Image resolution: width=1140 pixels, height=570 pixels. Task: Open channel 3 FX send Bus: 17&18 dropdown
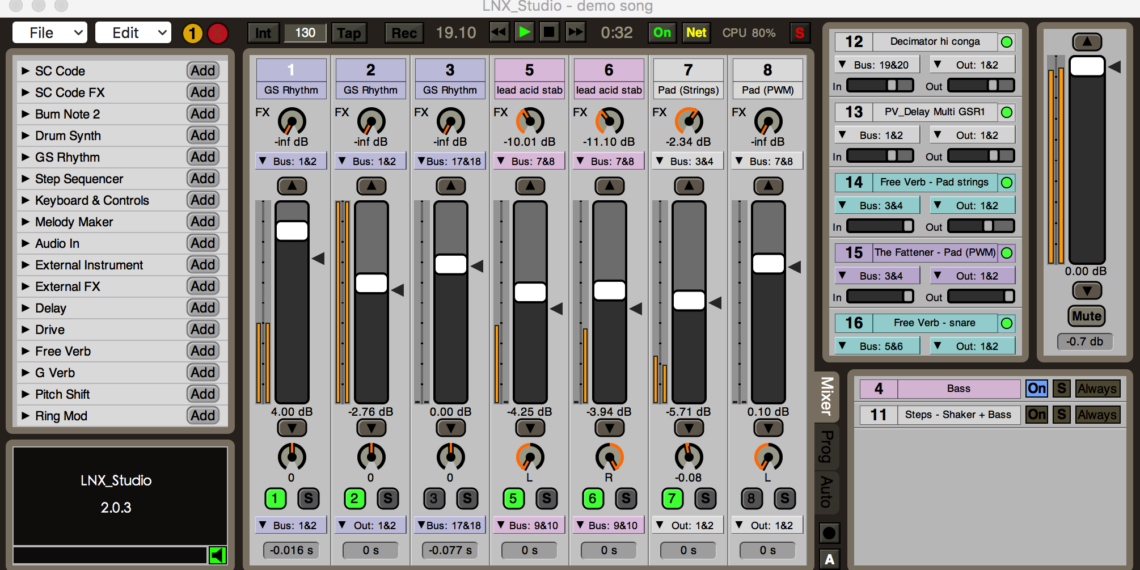450,161
